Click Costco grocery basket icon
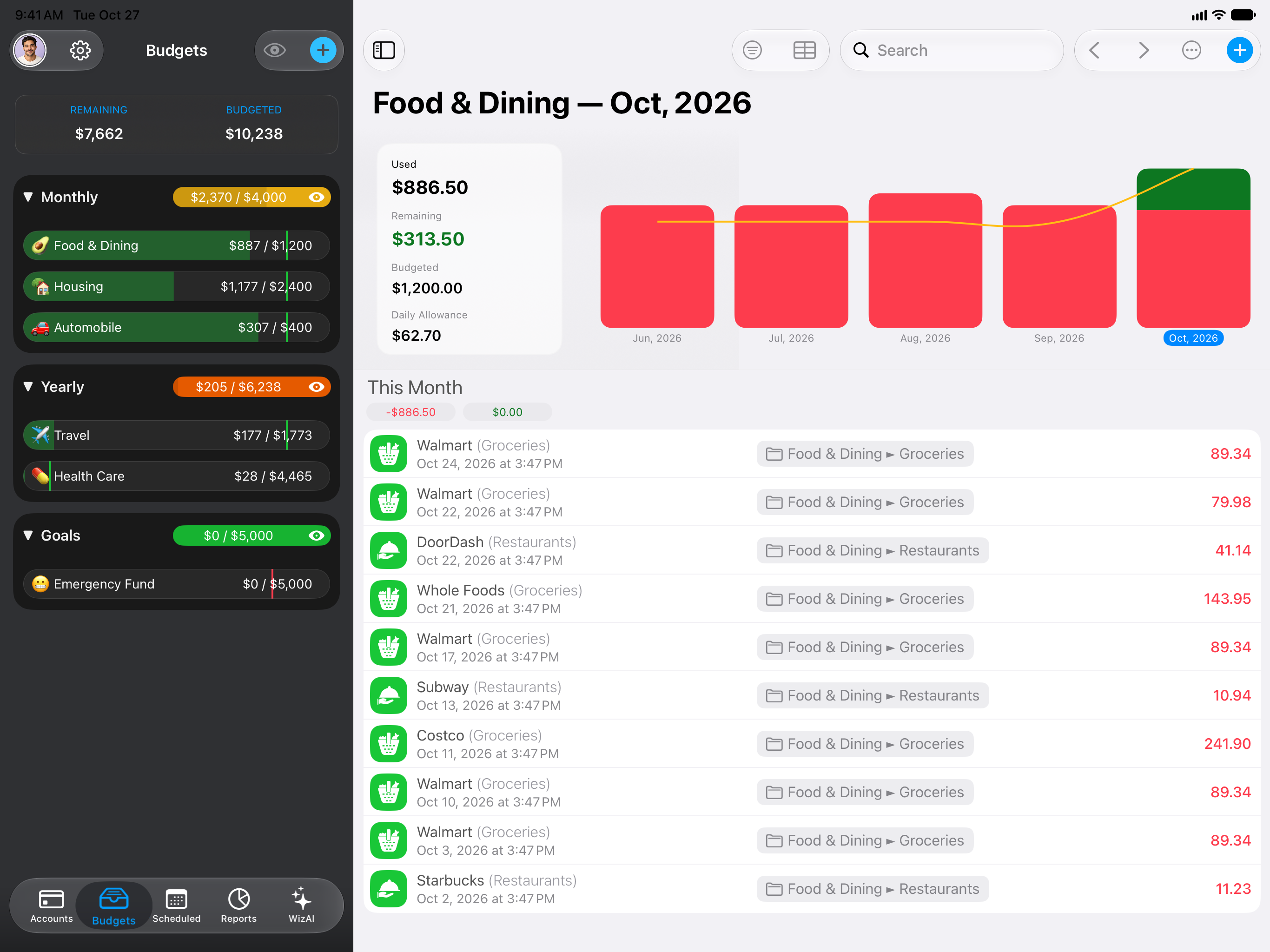Image resolution: width=1270 pixels, height=952 pixels. [389, 744]
